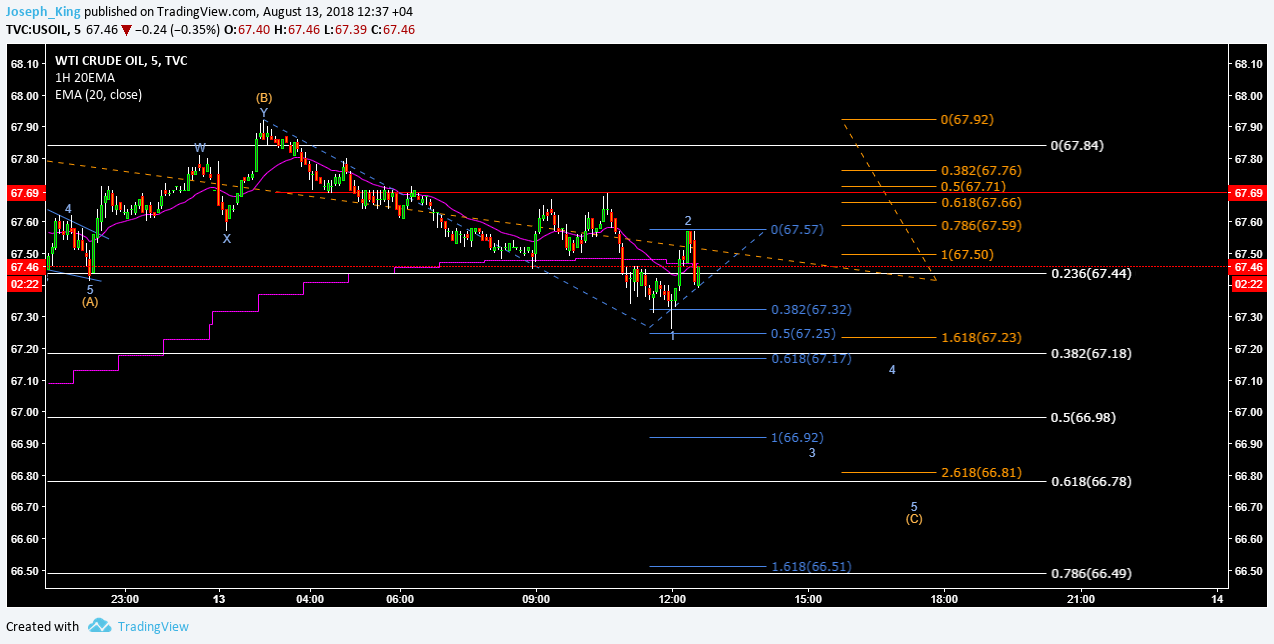The image size is (1274, 644).
Task: Select the white 0.618(66.78) Fibonacci label
Action: point(1091,482)
